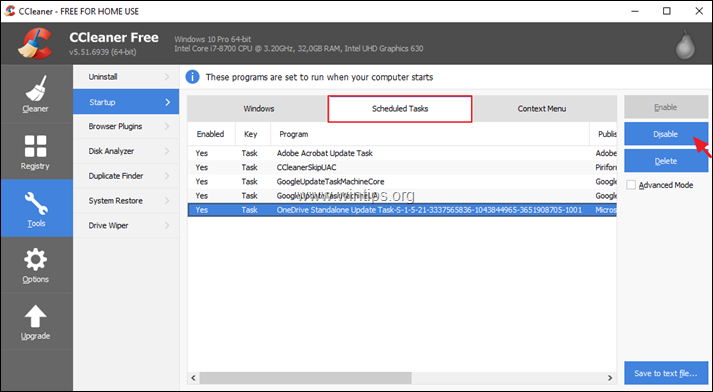Screen dimensions: 713x392
Task: Open System Restore page
Action: 126,201
